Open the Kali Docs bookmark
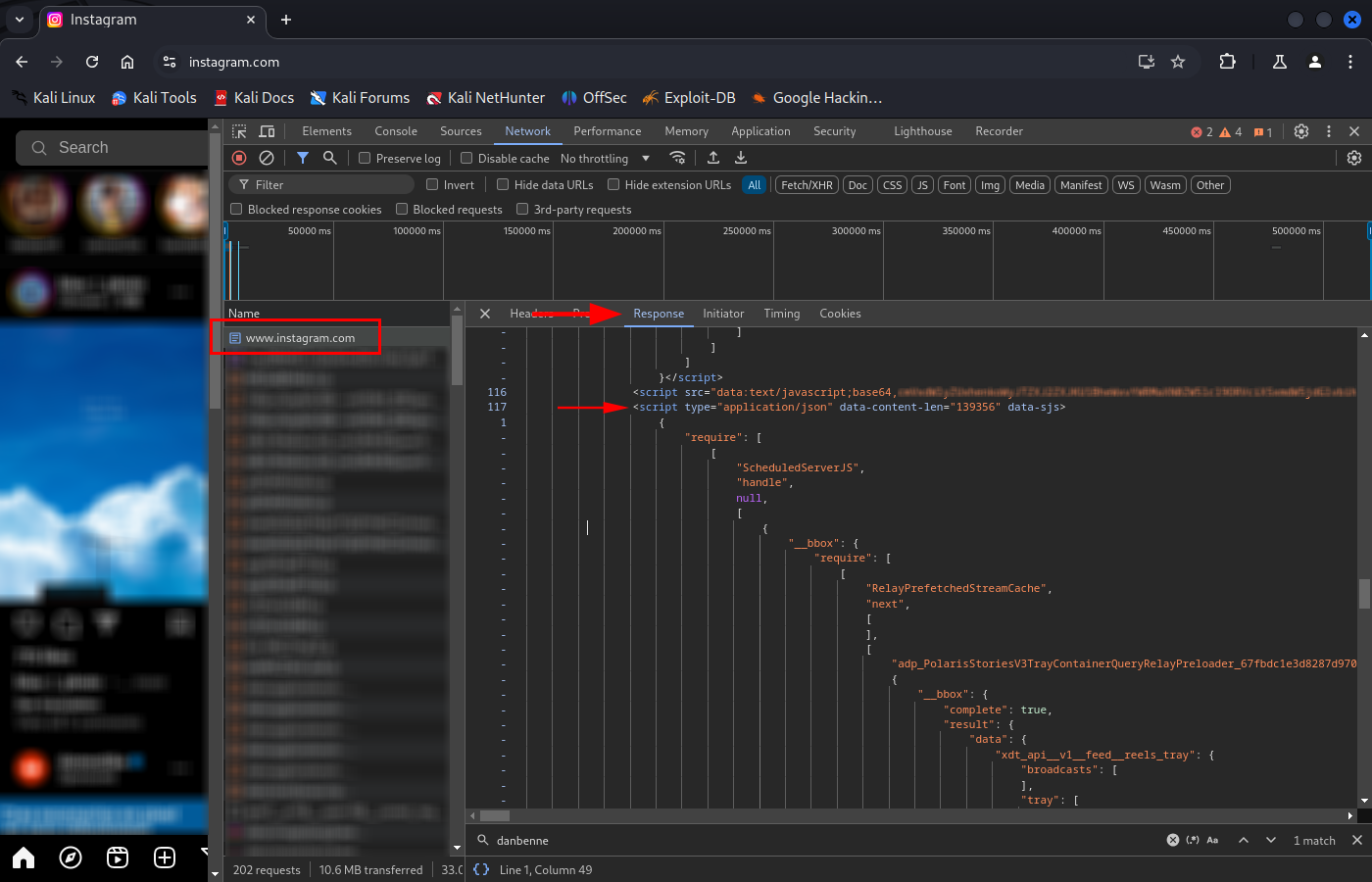The width and height of the screenshot is (1372, 882). tap(254, 98)
